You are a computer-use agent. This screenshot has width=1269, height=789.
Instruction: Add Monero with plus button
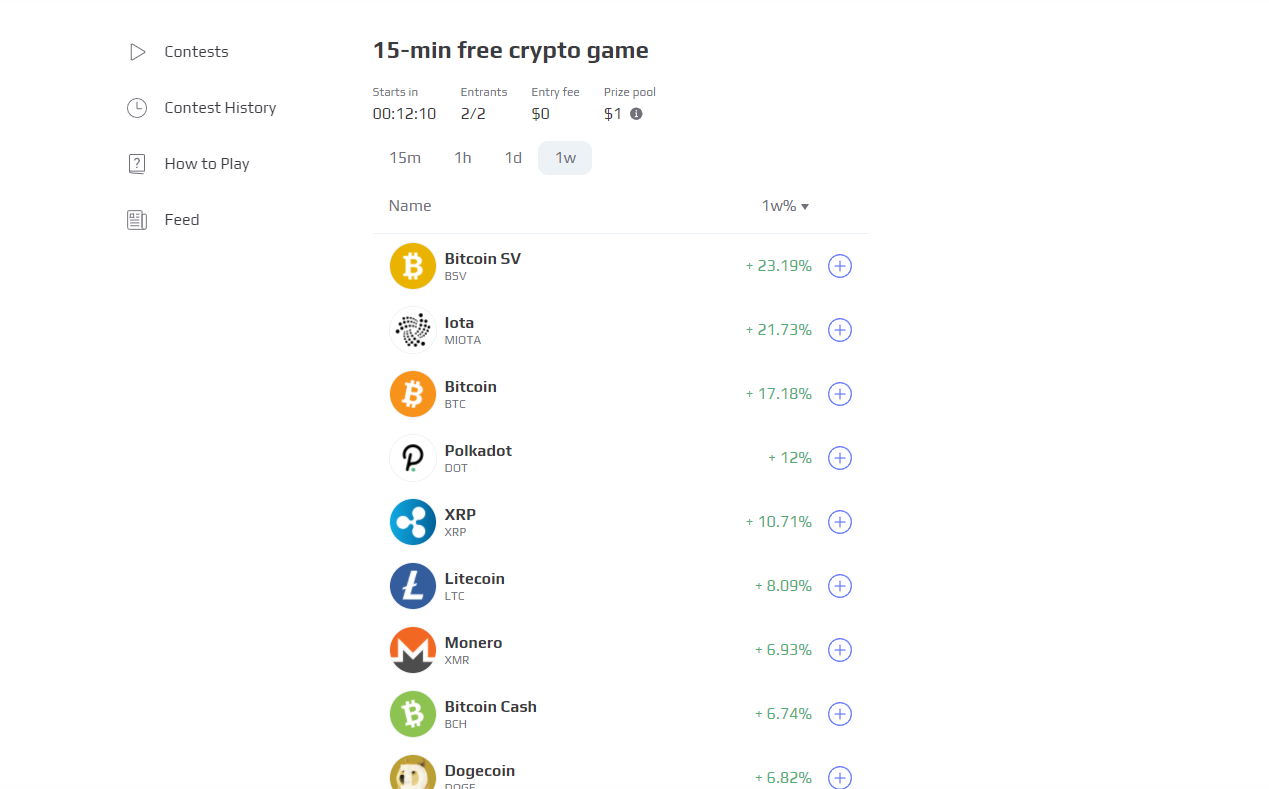tap(840, 650)
